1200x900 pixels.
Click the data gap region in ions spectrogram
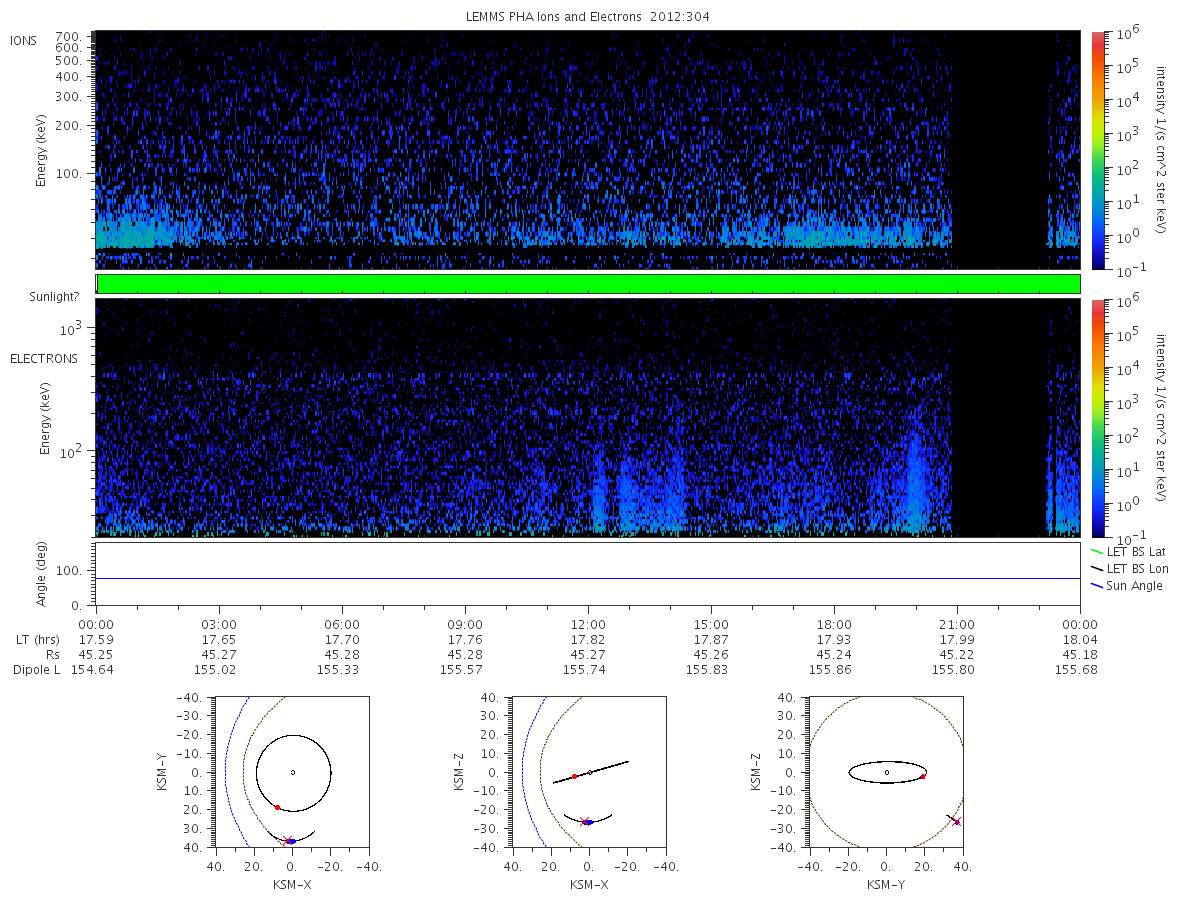(999, 150)
